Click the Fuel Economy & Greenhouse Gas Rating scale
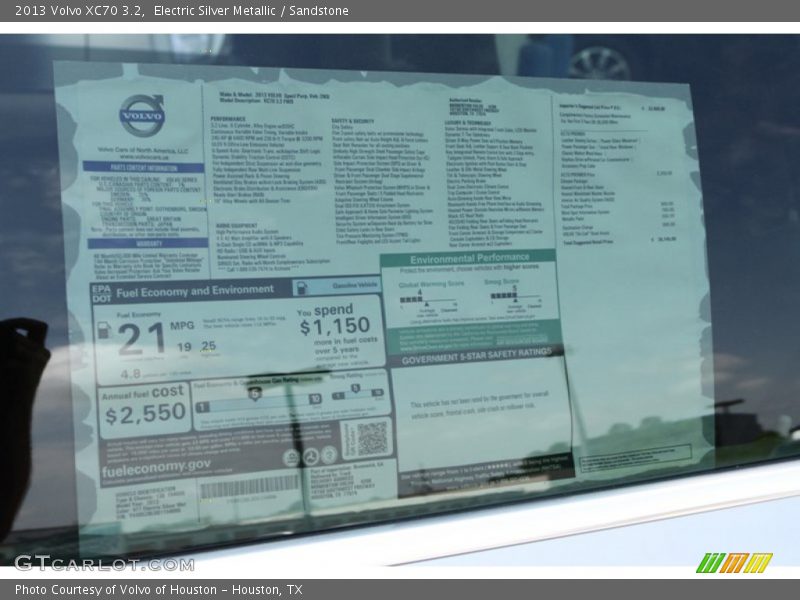The width and height of the screenshot is (800, 600). 259,401
